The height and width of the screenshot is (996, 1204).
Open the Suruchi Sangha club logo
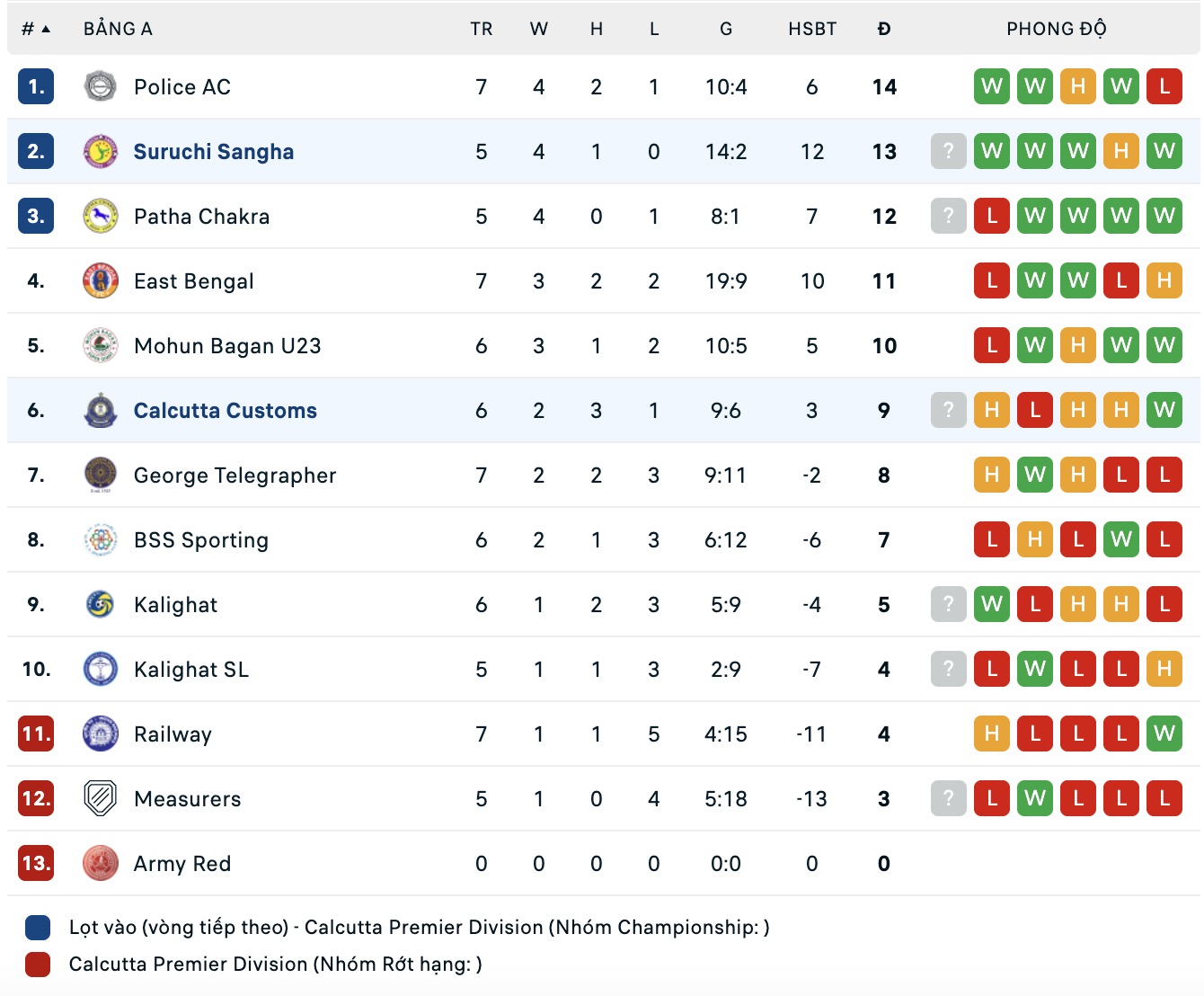pos(100,151)
